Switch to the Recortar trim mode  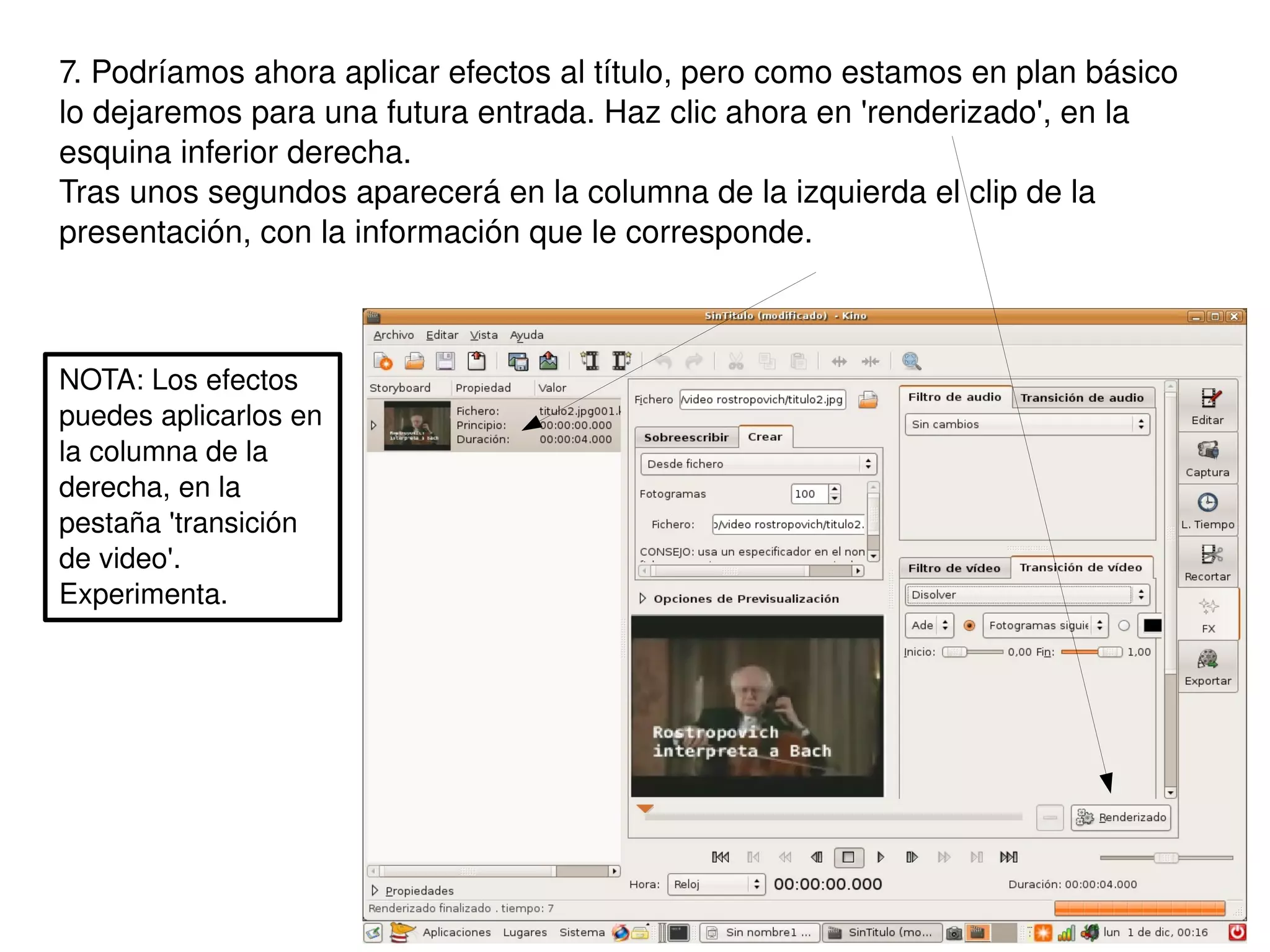tap(1207, 562)
